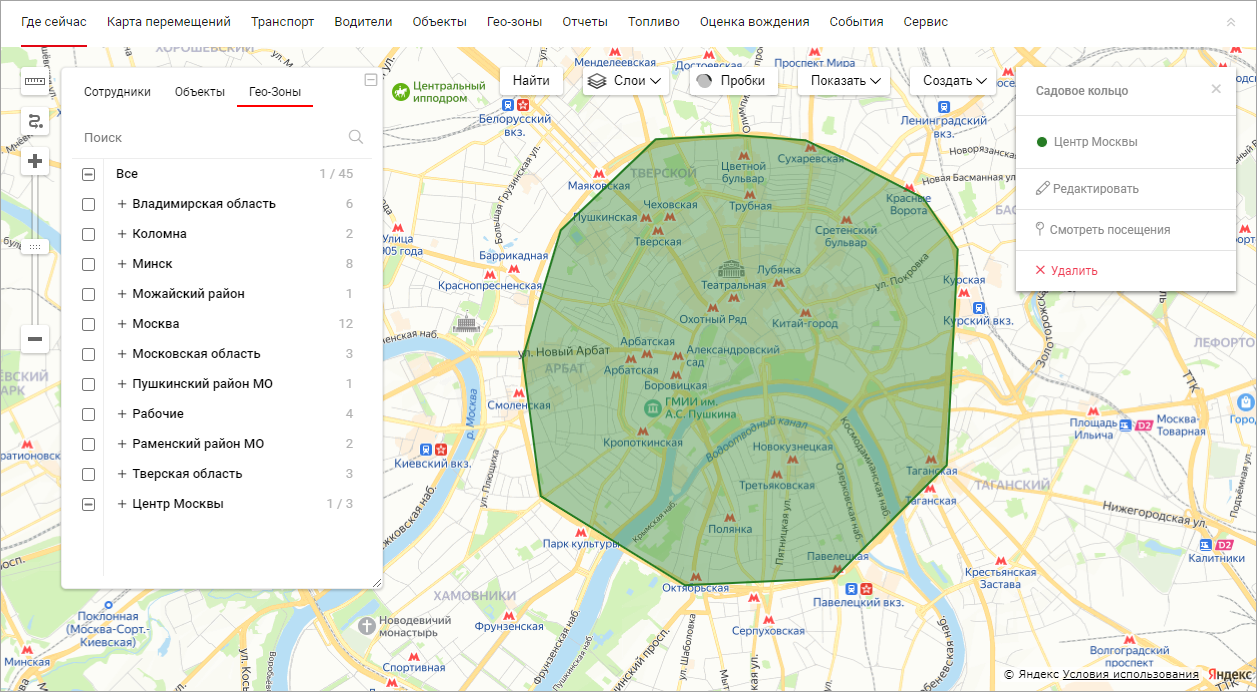Viewport: 1257px width, 692px height.
Task: Expand the Центр Москвы group
Action: point(122,504)
